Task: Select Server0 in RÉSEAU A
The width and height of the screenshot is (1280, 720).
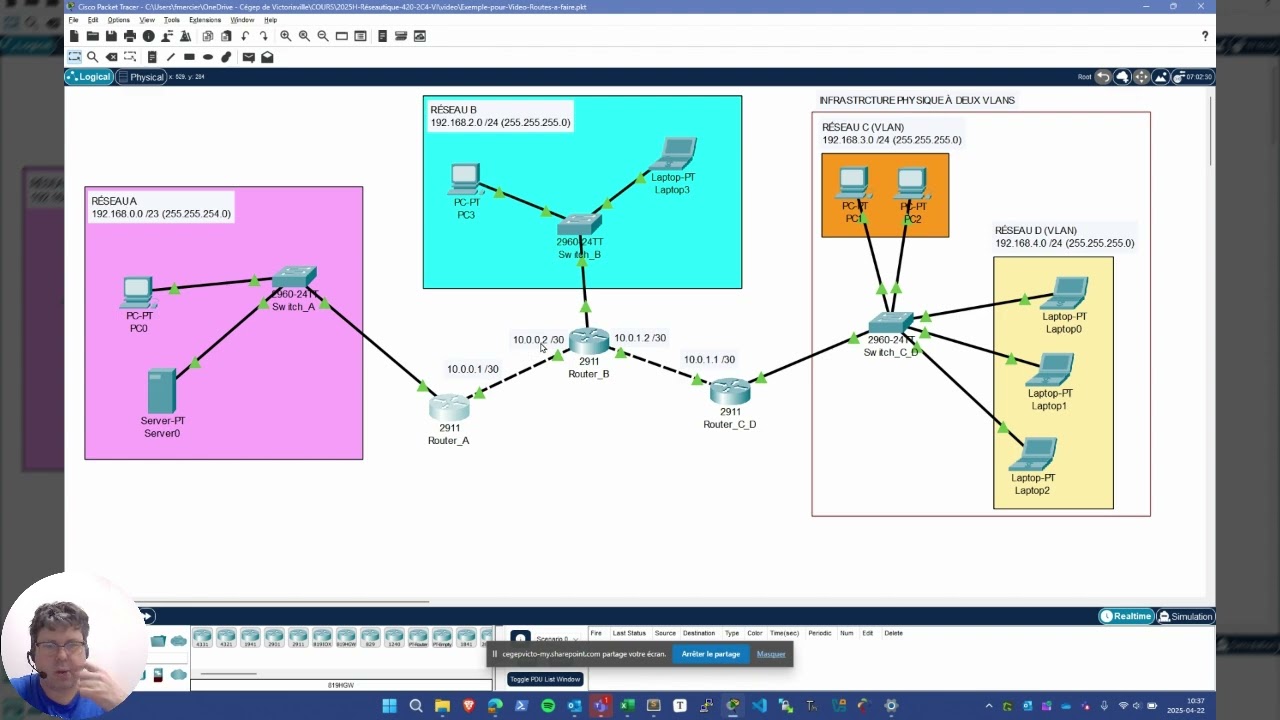Action: 162,391
